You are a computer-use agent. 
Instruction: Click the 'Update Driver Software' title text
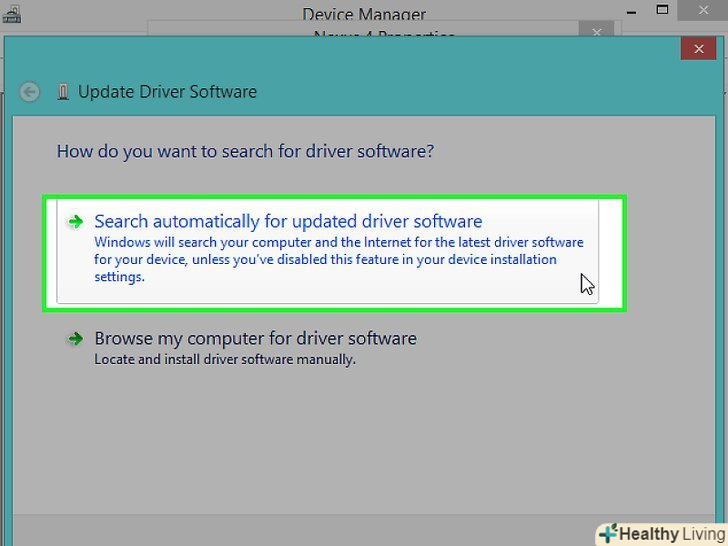click(x=167, y=92)
